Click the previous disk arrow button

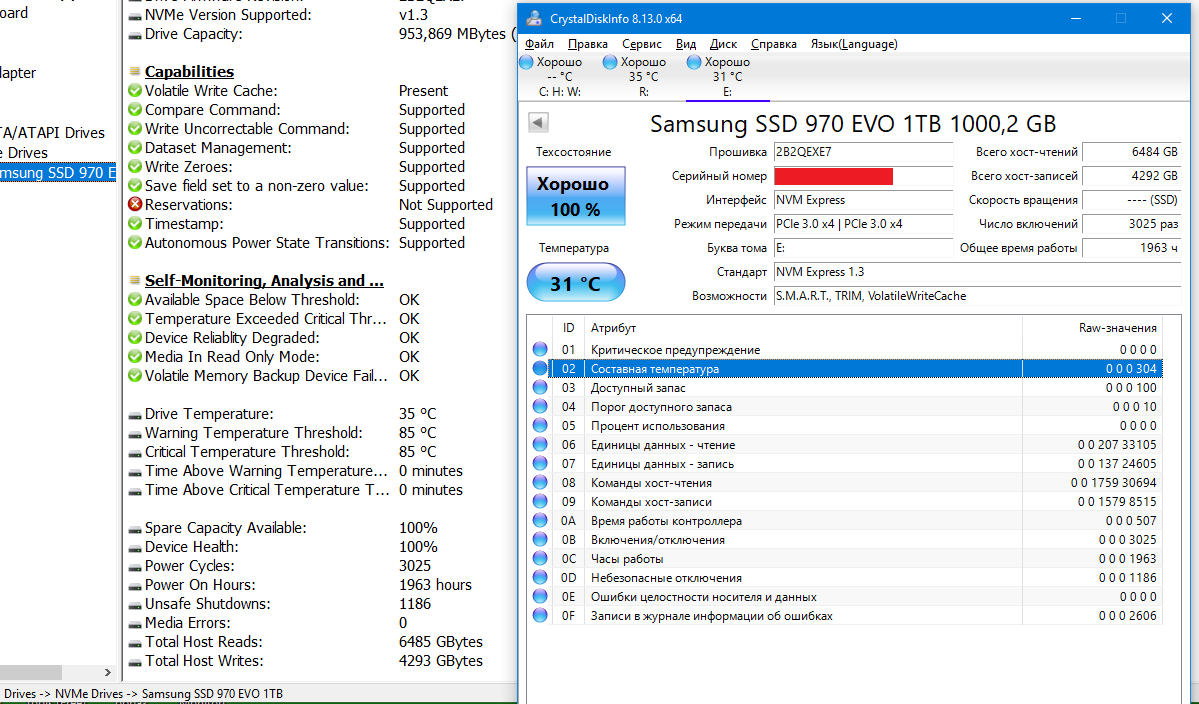coord(538,122)
